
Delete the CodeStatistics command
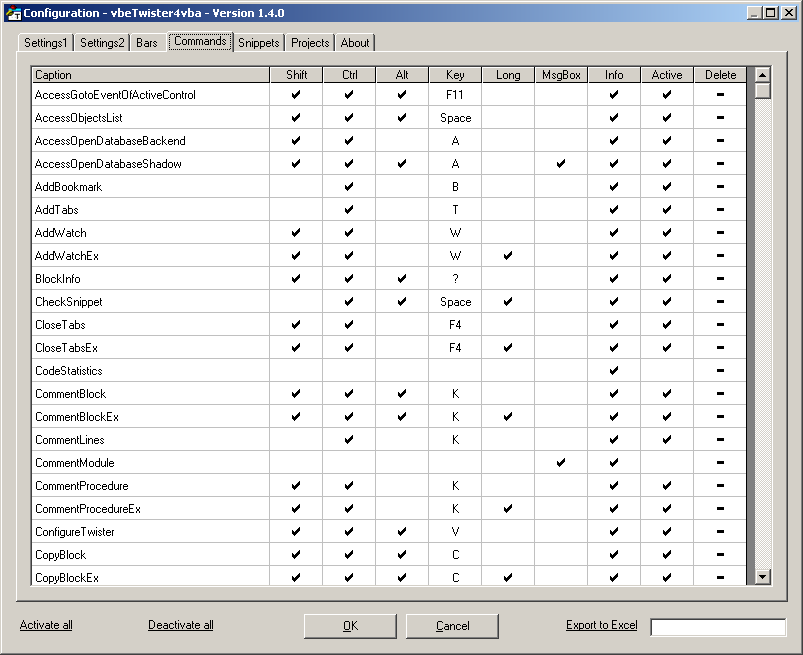click(720, 370)
